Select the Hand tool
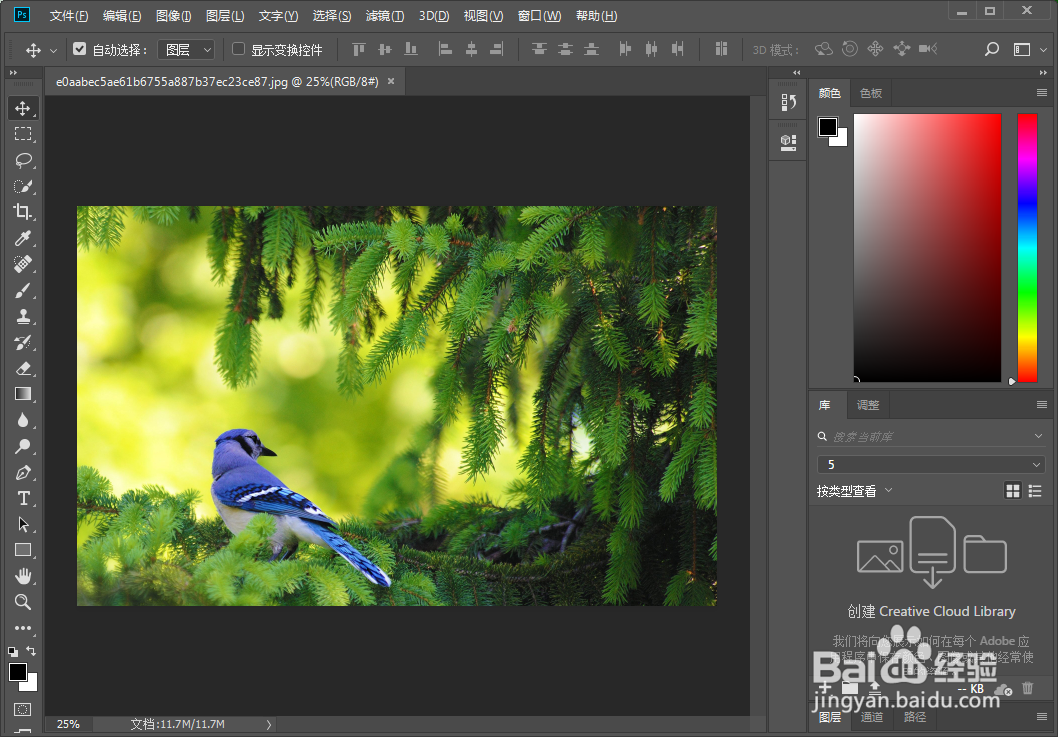Image resolution: width=1058 pixels, height=737 pixels. click(23, 576)
